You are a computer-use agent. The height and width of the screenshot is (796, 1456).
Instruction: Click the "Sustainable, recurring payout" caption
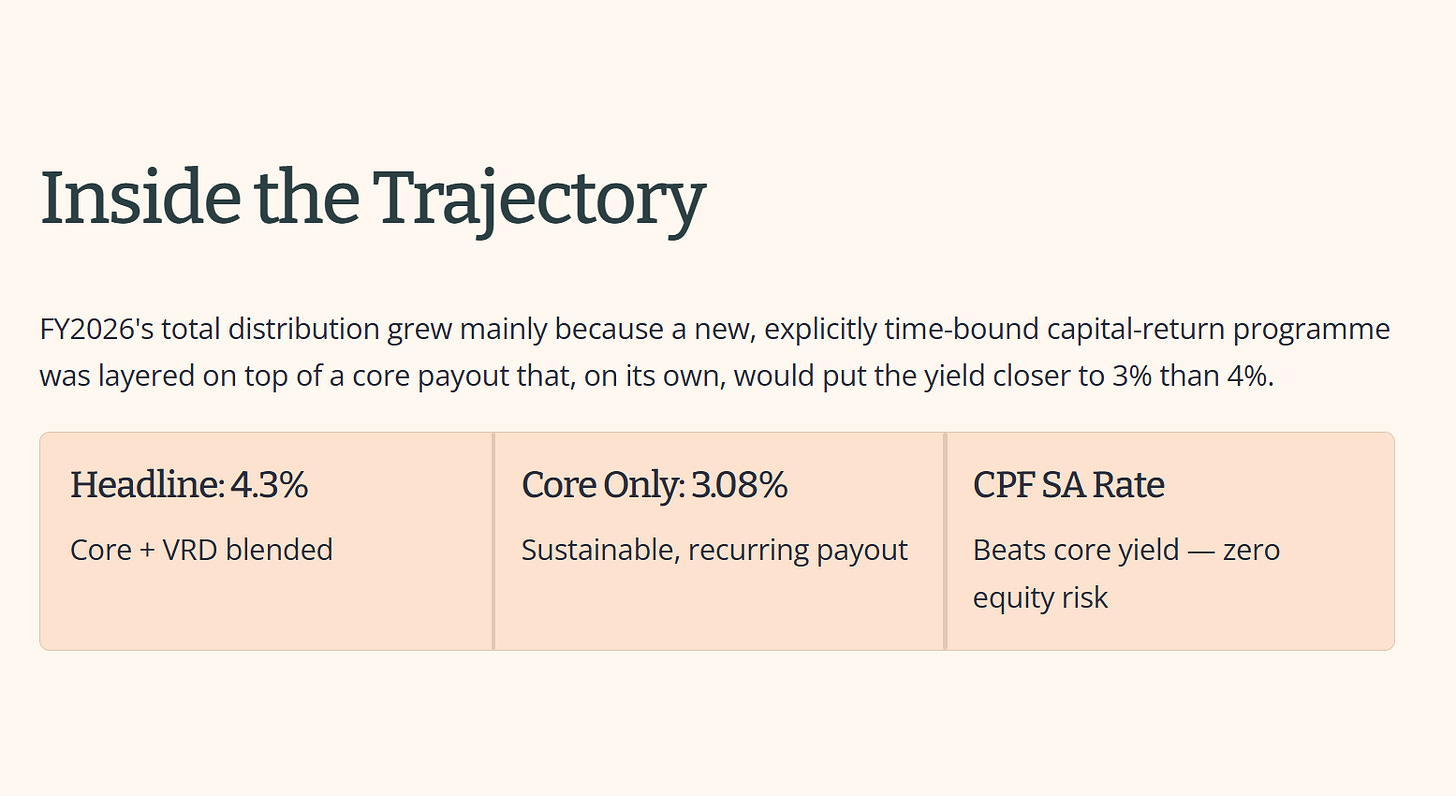[x=714, y=550]
